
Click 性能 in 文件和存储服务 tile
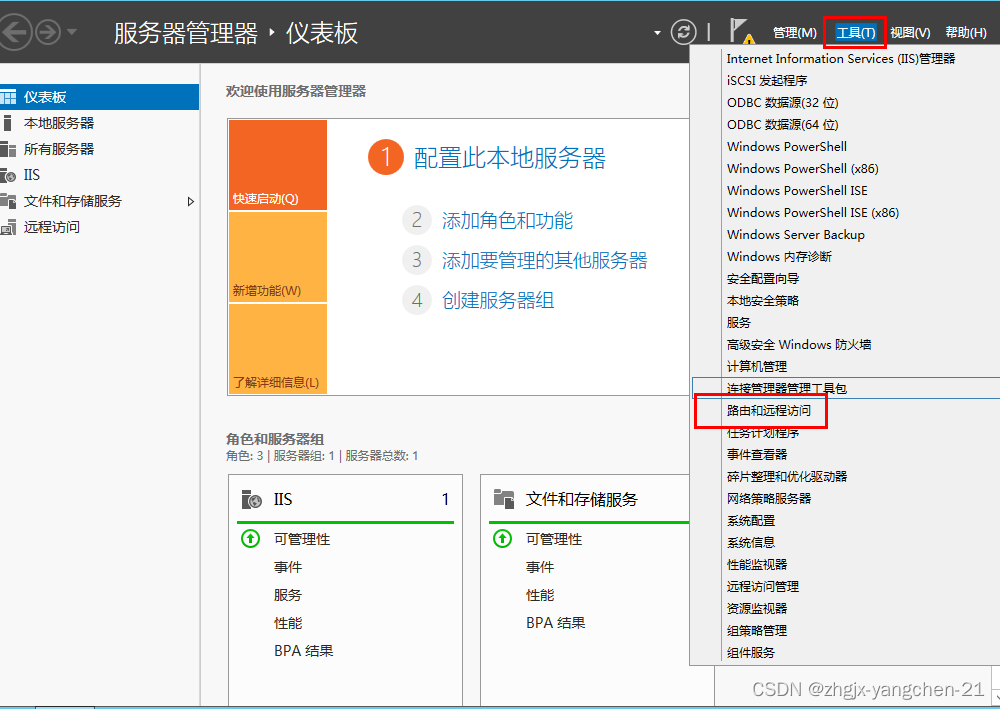click(540, 595)
